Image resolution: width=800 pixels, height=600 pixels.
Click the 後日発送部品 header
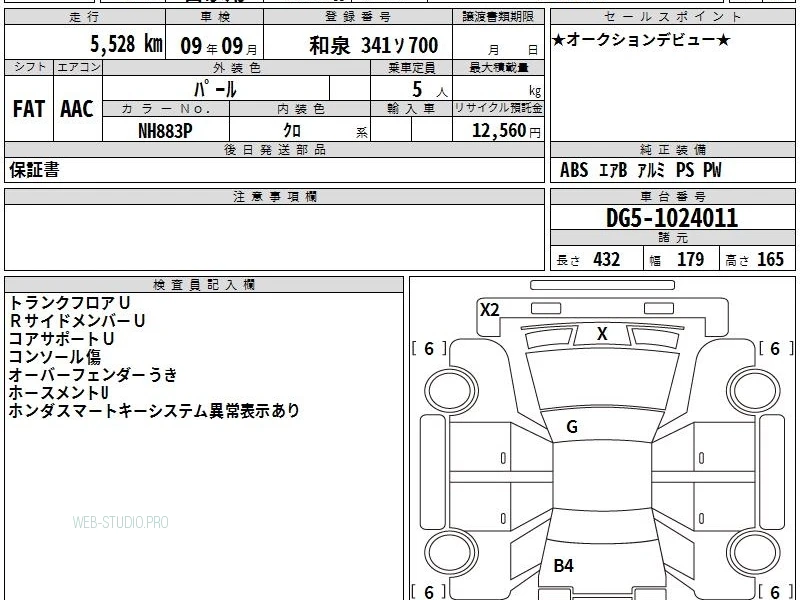(x=275, y=149)
